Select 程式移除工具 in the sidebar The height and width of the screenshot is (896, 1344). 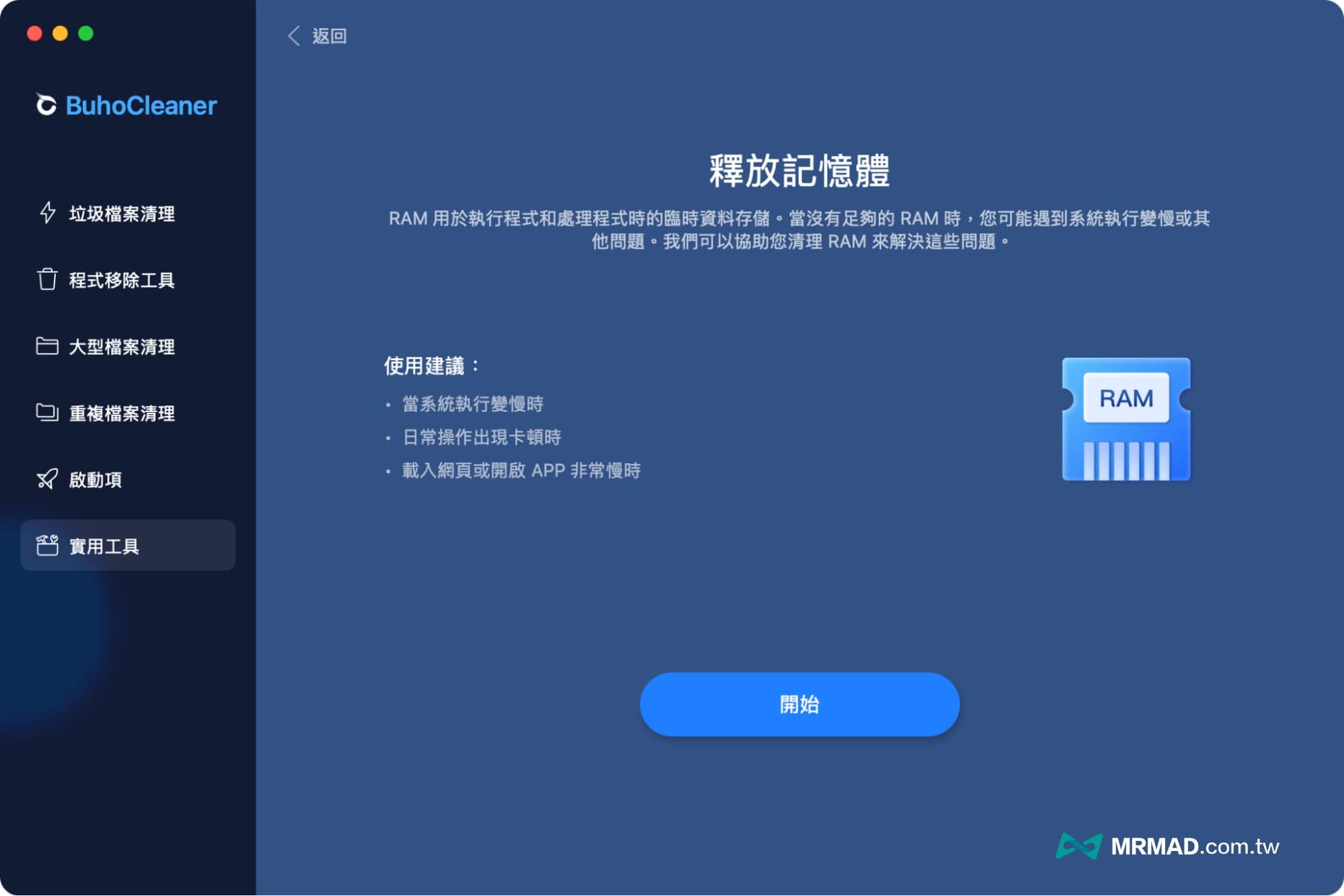(122, 280)
